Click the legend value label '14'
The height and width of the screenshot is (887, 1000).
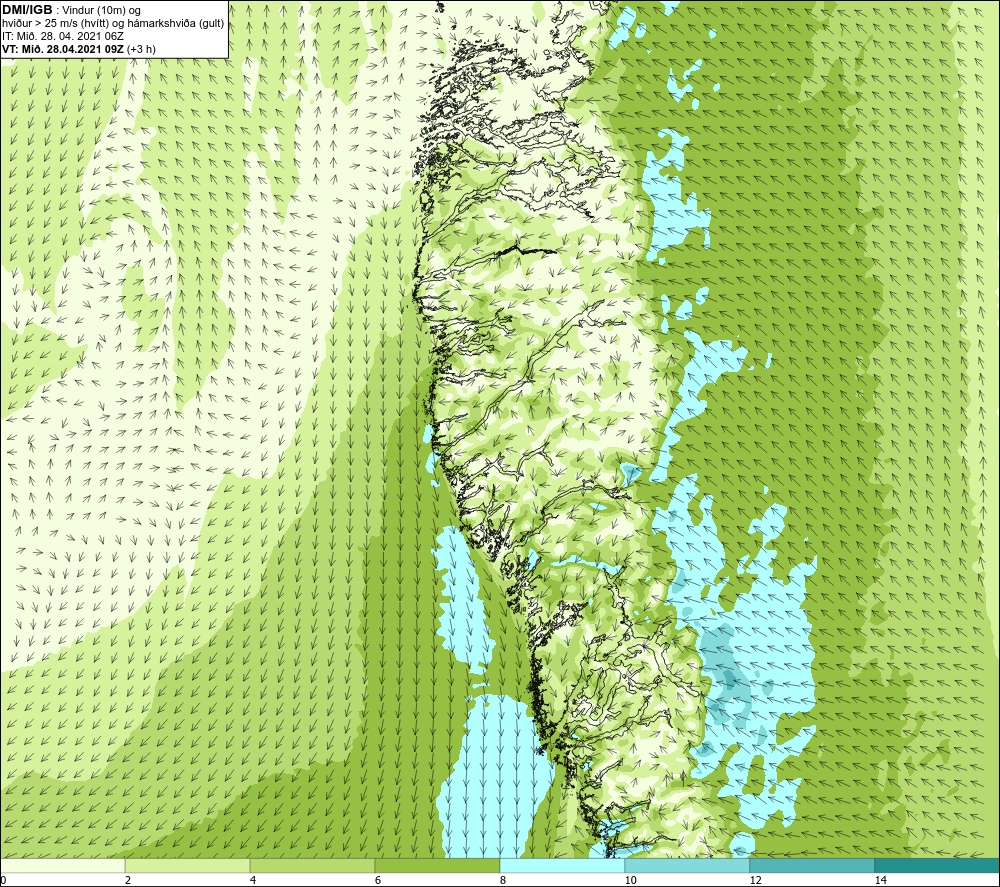[x=880, y=881]
